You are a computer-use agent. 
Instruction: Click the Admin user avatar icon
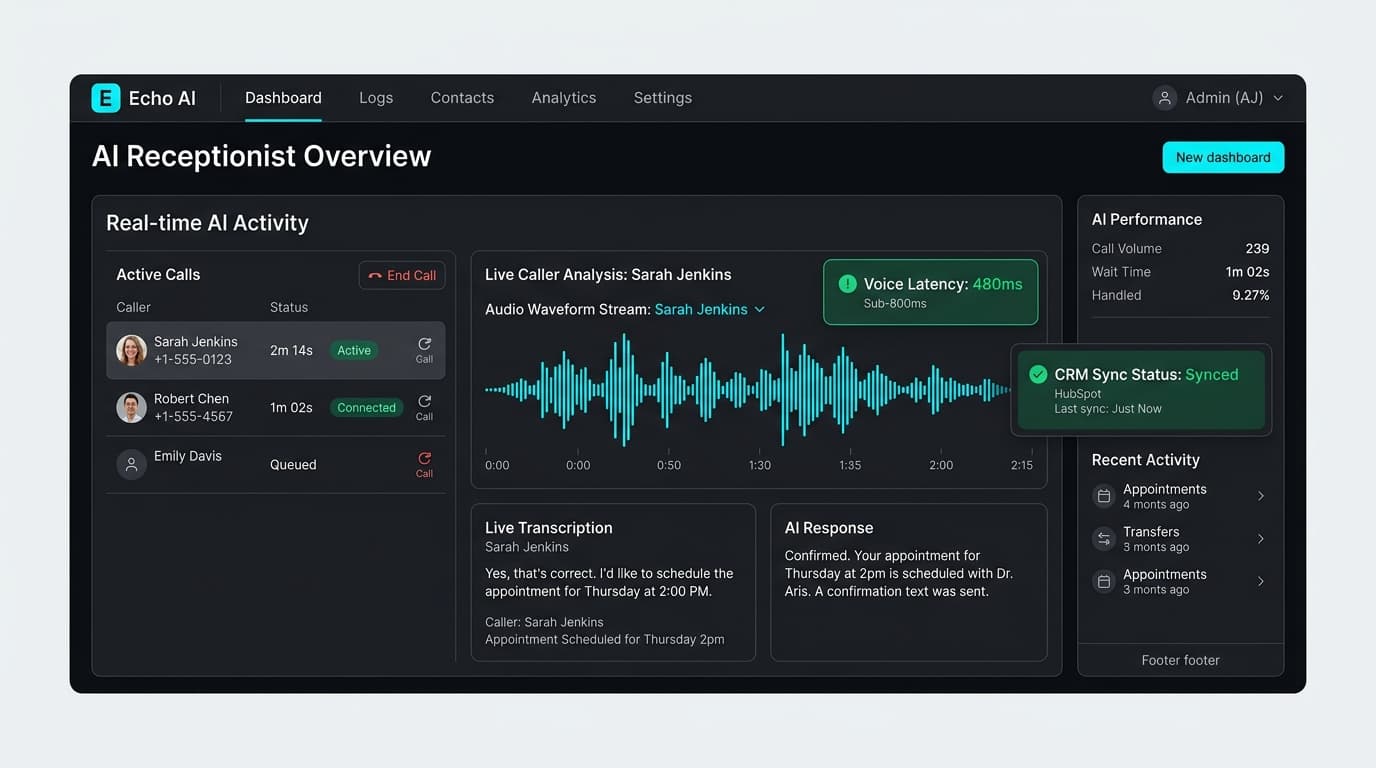[x=1164, y=98]
